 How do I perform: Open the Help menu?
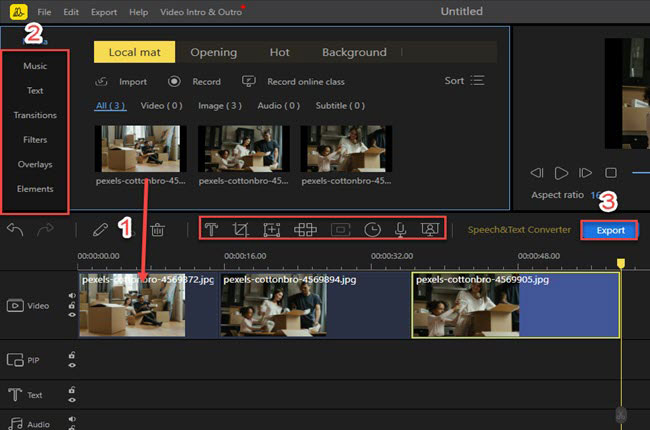pyautogui.click(x=138, y=12)
